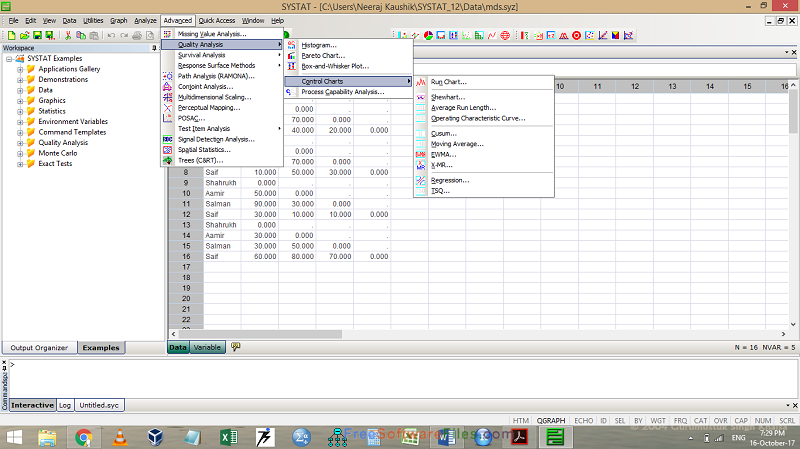This screenshot has width=800, height=449.
Task: Click the Print Preview toolbar icon
Action: 149,35
